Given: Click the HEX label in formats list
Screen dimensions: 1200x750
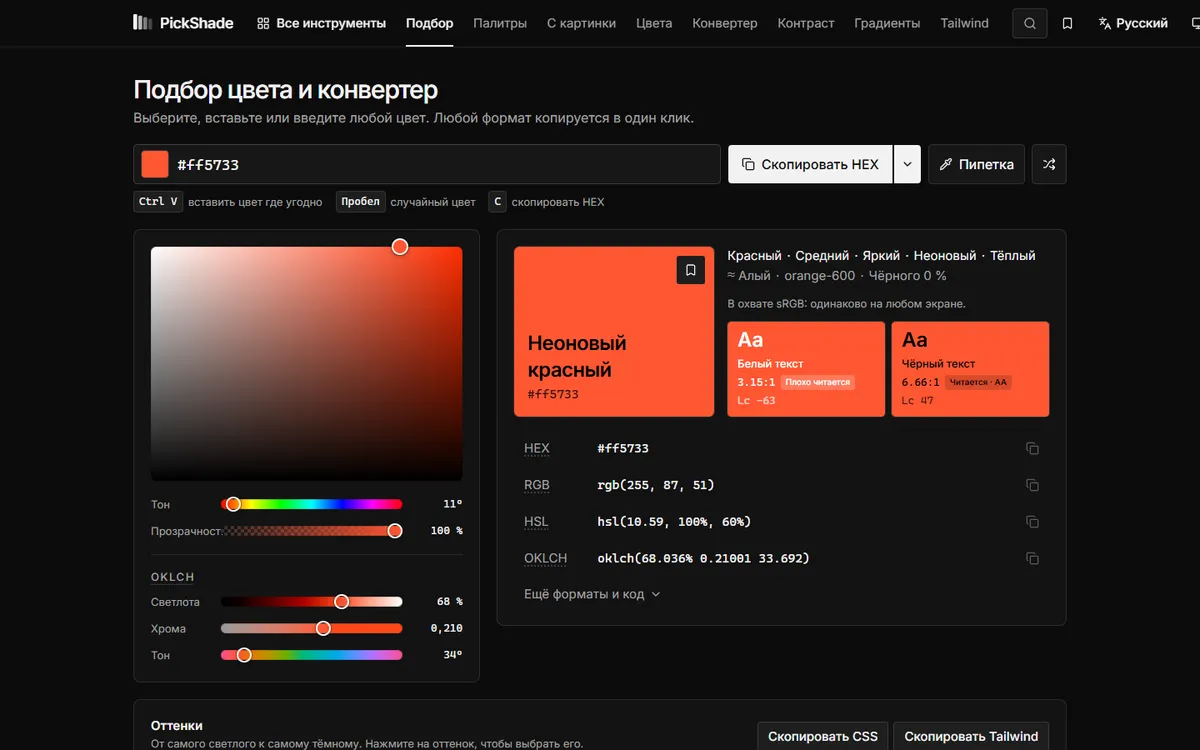Looking at the screenshot, I should coord(537,449).
